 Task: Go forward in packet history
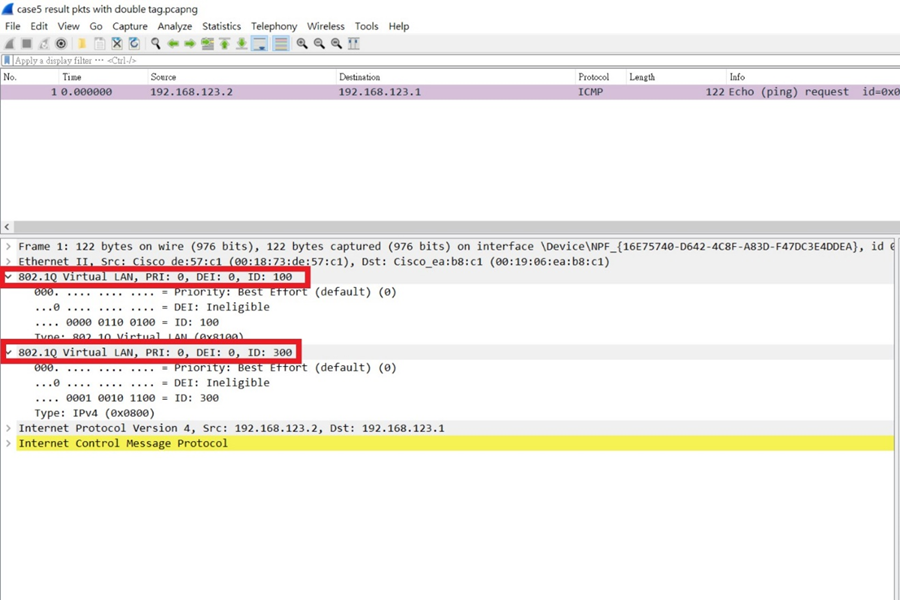[x=190, y=44]
